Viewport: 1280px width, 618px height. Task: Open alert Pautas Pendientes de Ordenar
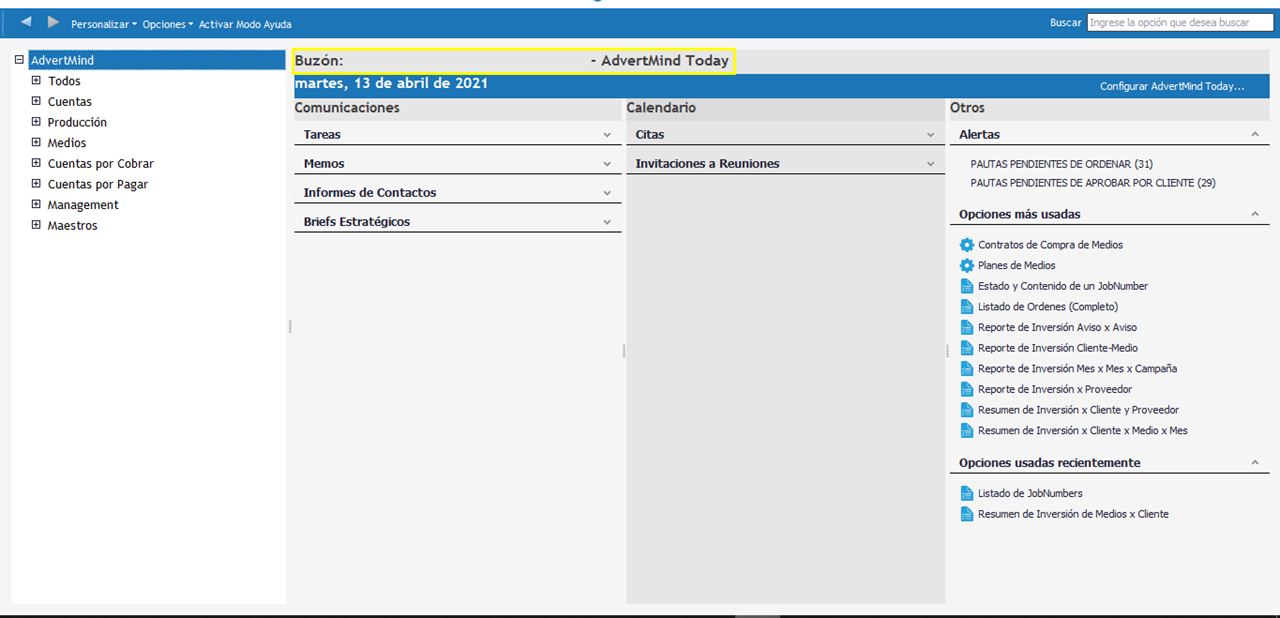(1061, 164)
